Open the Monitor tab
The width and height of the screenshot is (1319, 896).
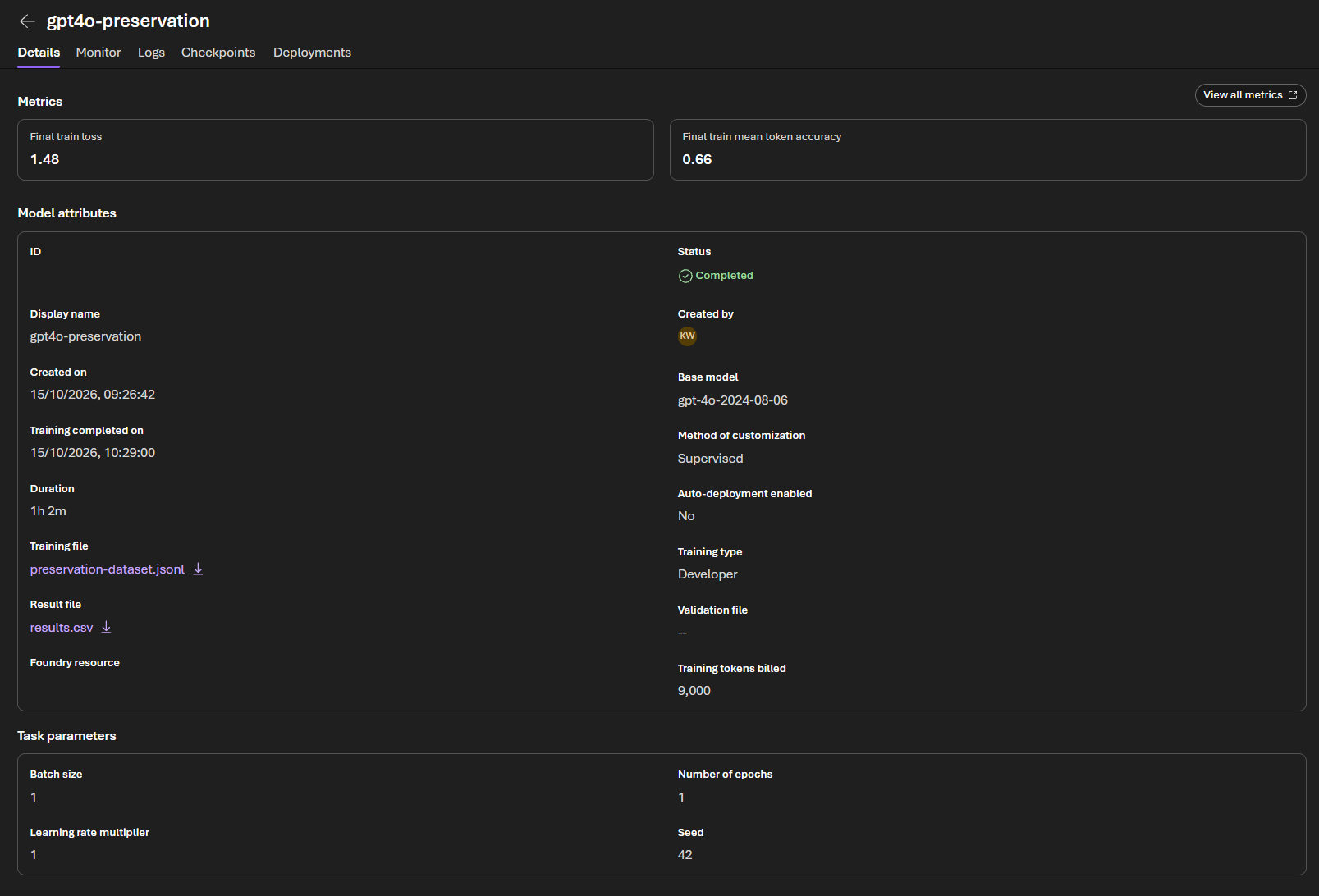98,53
